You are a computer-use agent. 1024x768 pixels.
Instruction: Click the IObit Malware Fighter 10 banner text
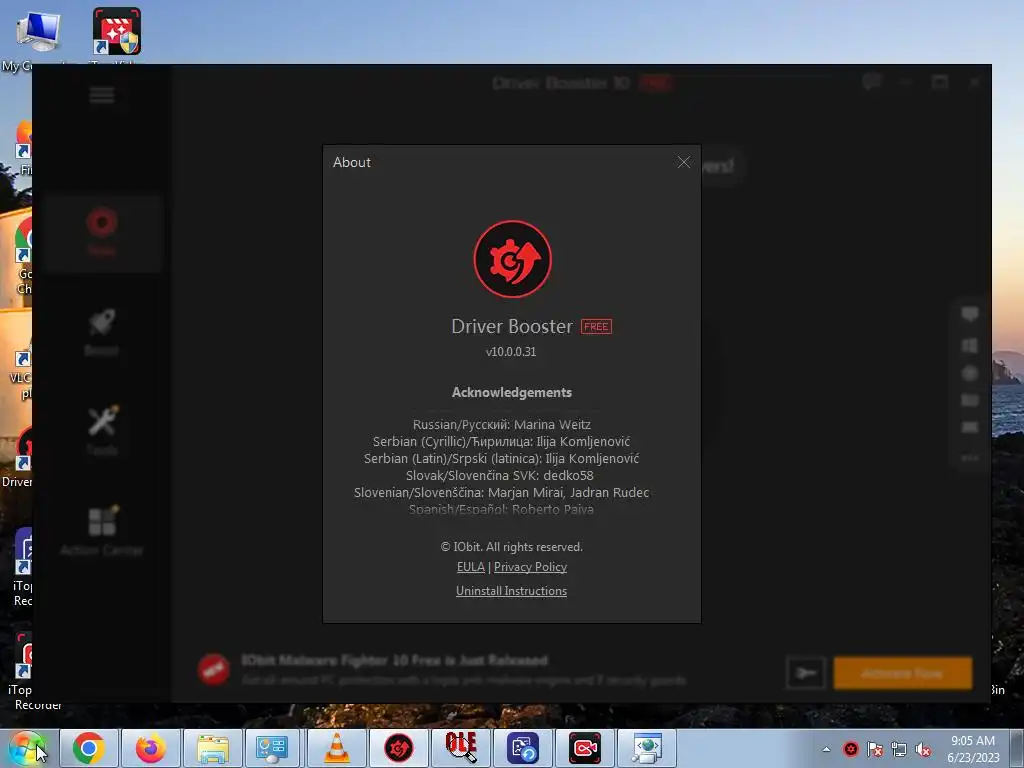394,660
